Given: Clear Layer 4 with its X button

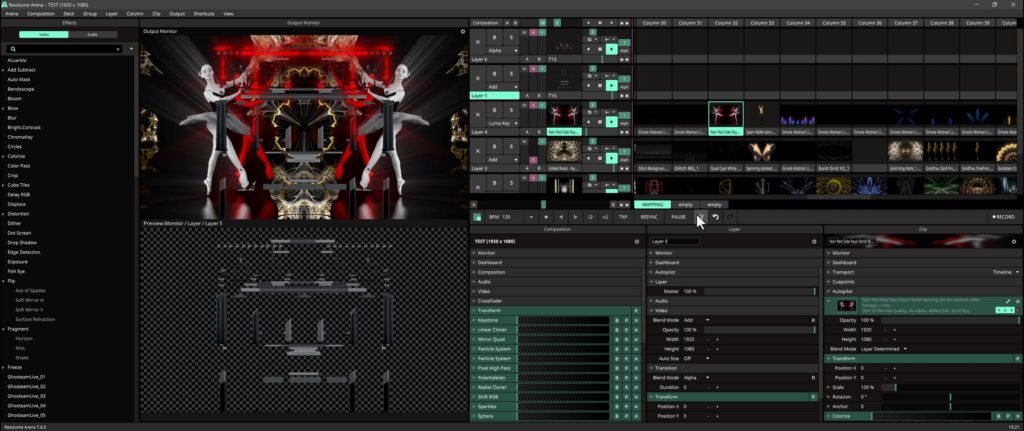Looking at the screenshot, I should click(478, 114).
